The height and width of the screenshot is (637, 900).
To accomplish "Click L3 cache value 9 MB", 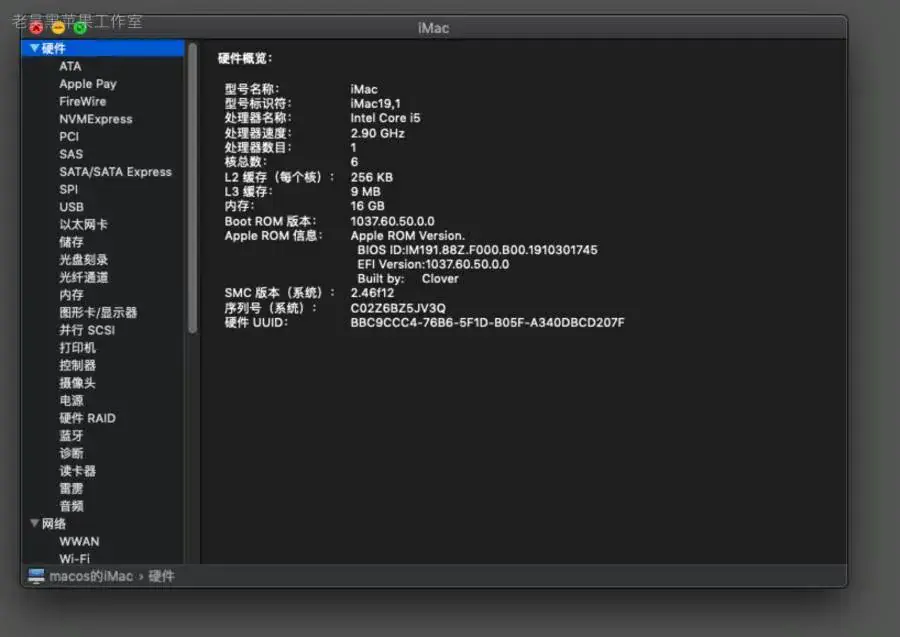I will [366, 192].
